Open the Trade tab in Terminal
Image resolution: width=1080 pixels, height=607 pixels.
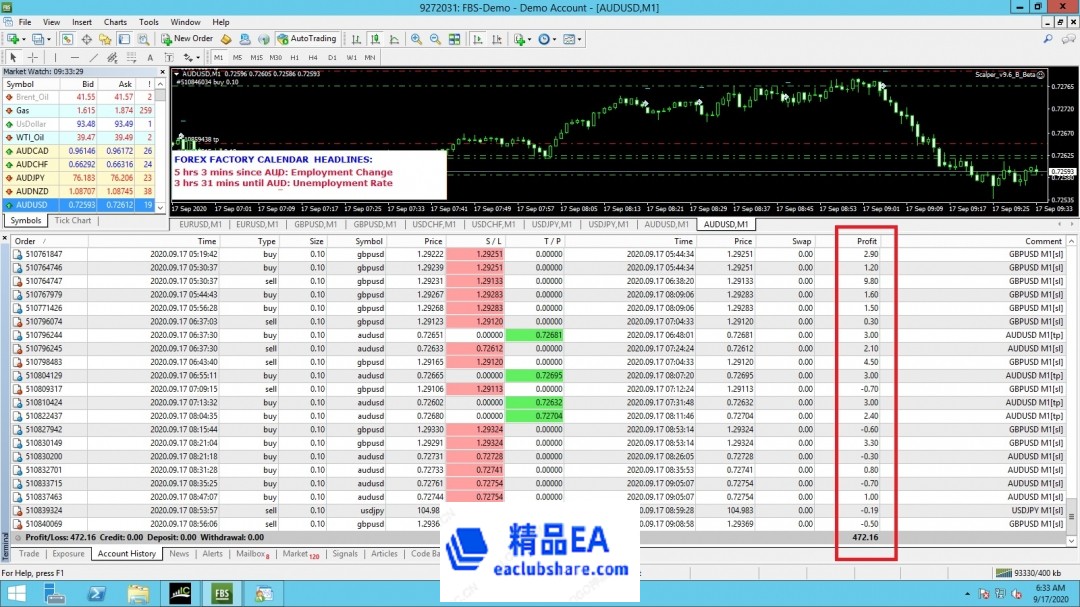pos(29,554)
